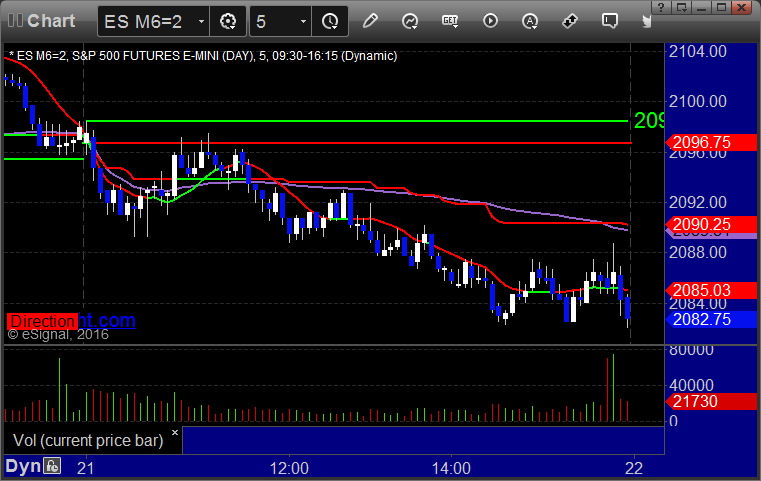Screen dimensions: 761x481
Task: Click the Chart window title
Action: point(51,21)
